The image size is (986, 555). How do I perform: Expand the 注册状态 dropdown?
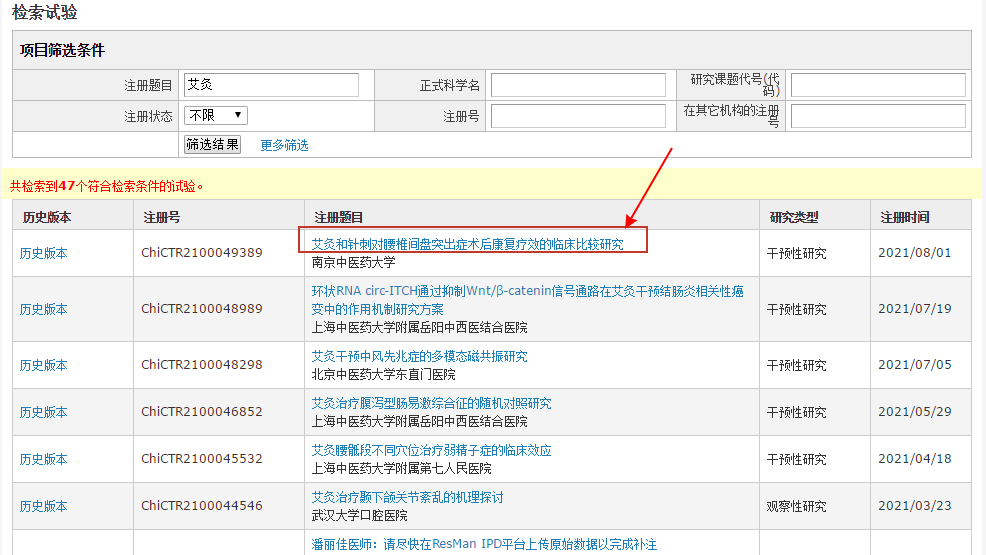(x=216, y=116)
